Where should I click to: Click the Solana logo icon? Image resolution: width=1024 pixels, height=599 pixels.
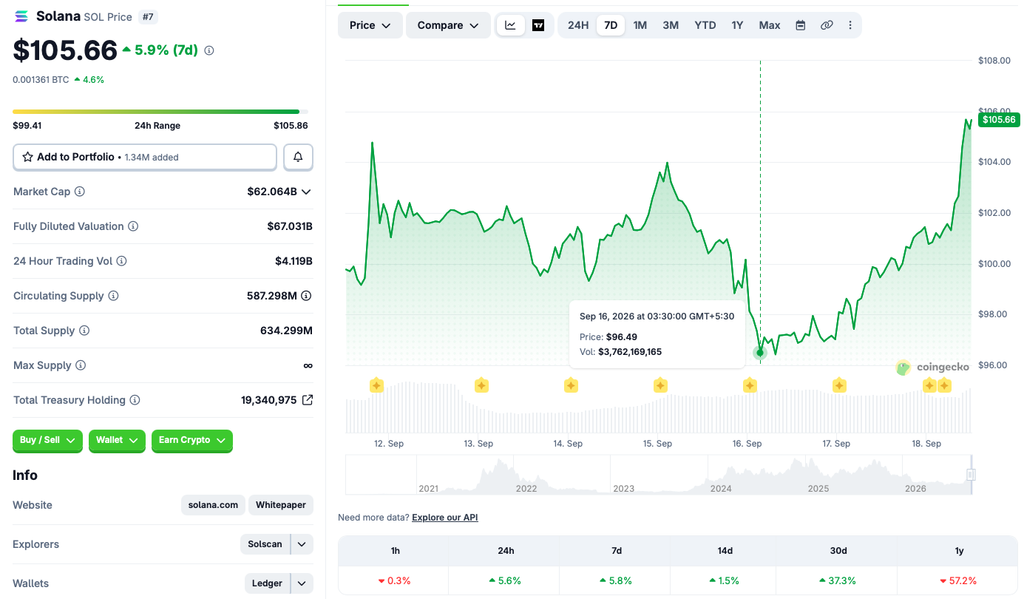pyautogui.click(x=21, y=17)
